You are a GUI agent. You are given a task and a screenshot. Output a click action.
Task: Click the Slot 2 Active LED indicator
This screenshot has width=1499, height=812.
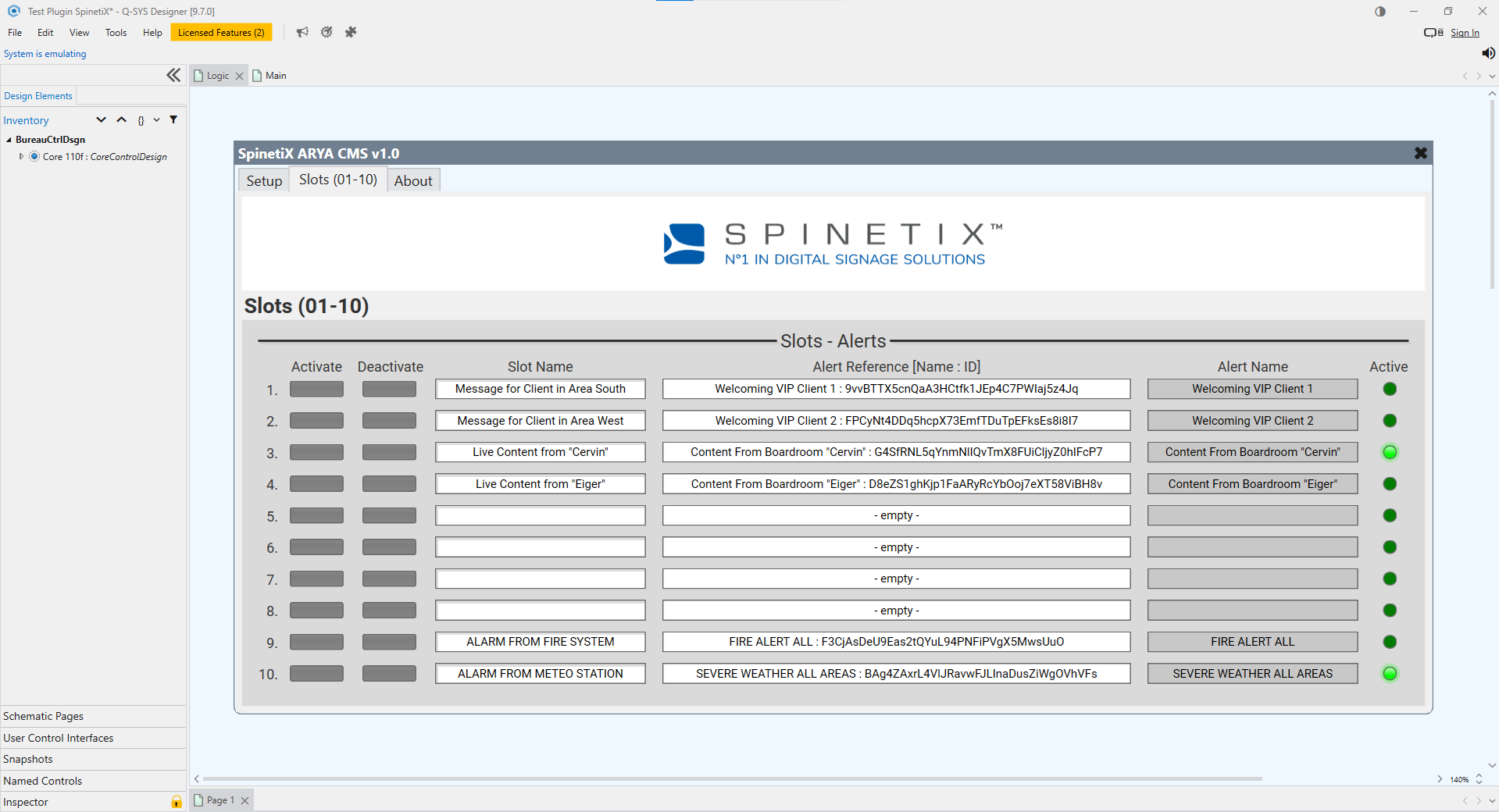click(1390, 421)
